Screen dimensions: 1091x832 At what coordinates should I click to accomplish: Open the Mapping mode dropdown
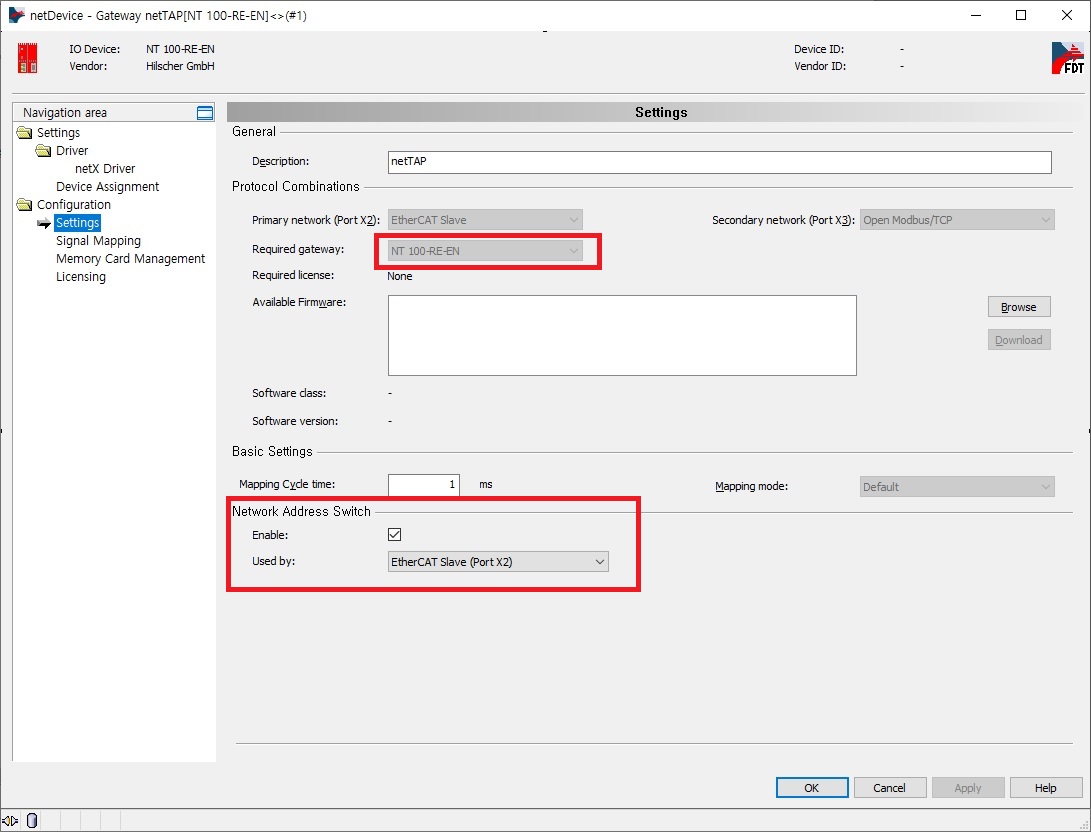[957, 487]
